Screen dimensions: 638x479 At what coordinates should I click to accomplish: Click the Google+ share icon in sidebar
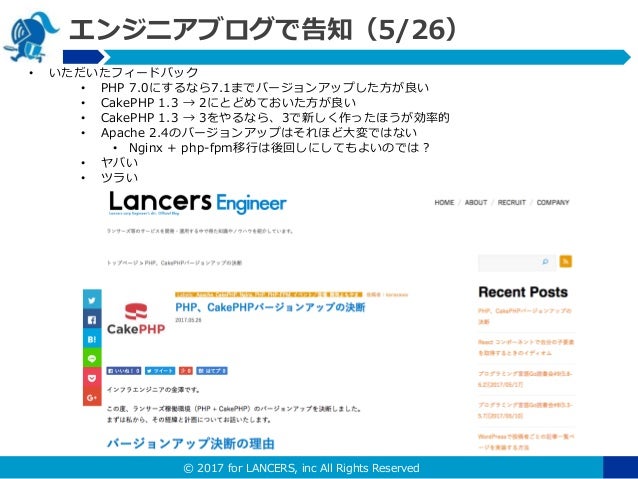click(92, 397)
